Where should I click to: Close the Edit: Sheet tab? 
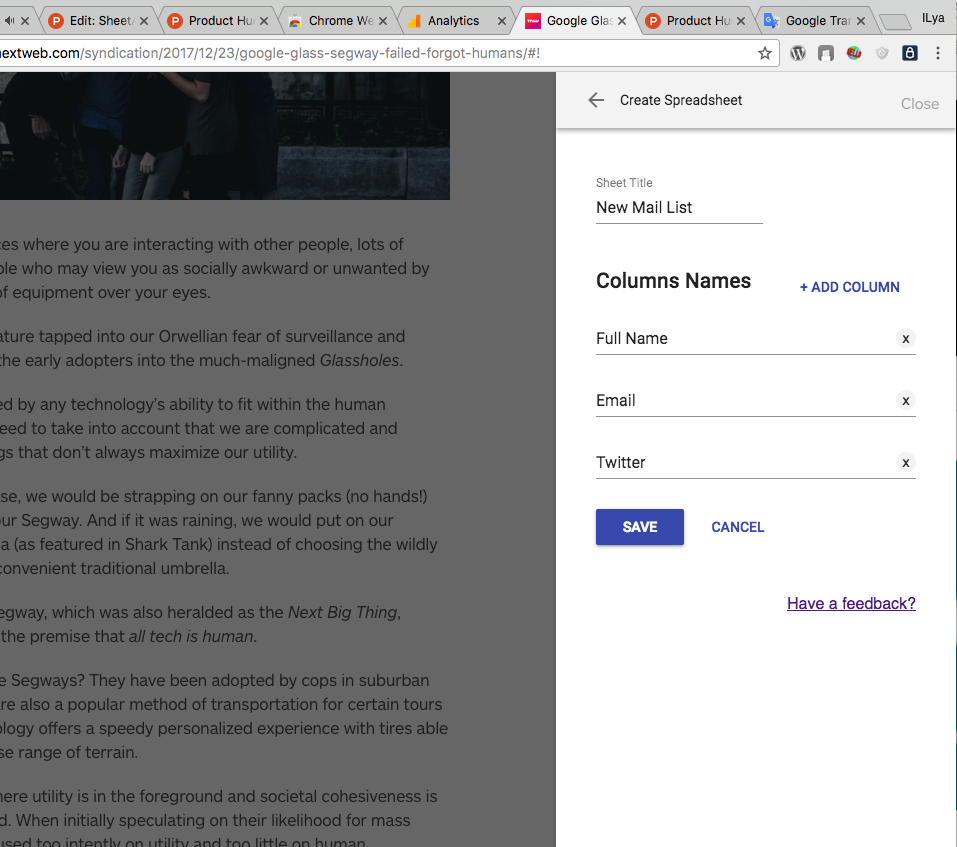tap(143, 21)
